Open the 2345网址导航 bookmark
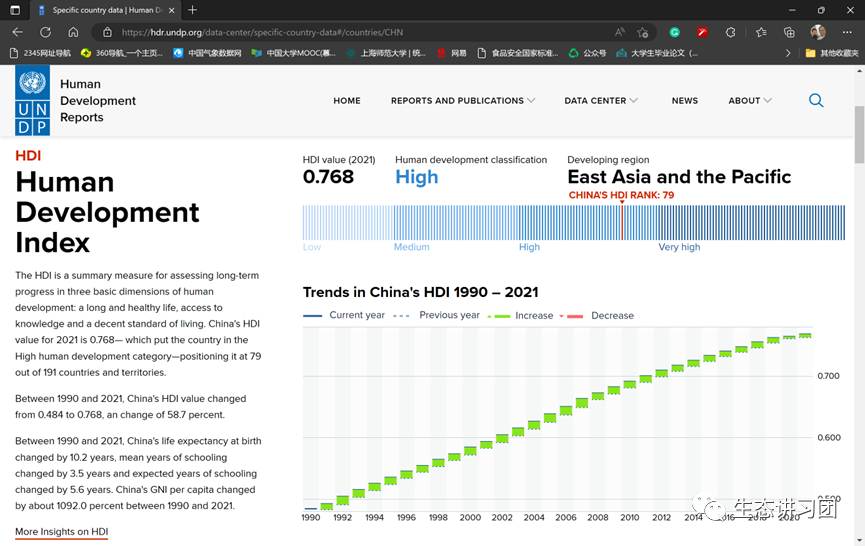865x546 pixels. click(x=41, y=53)
